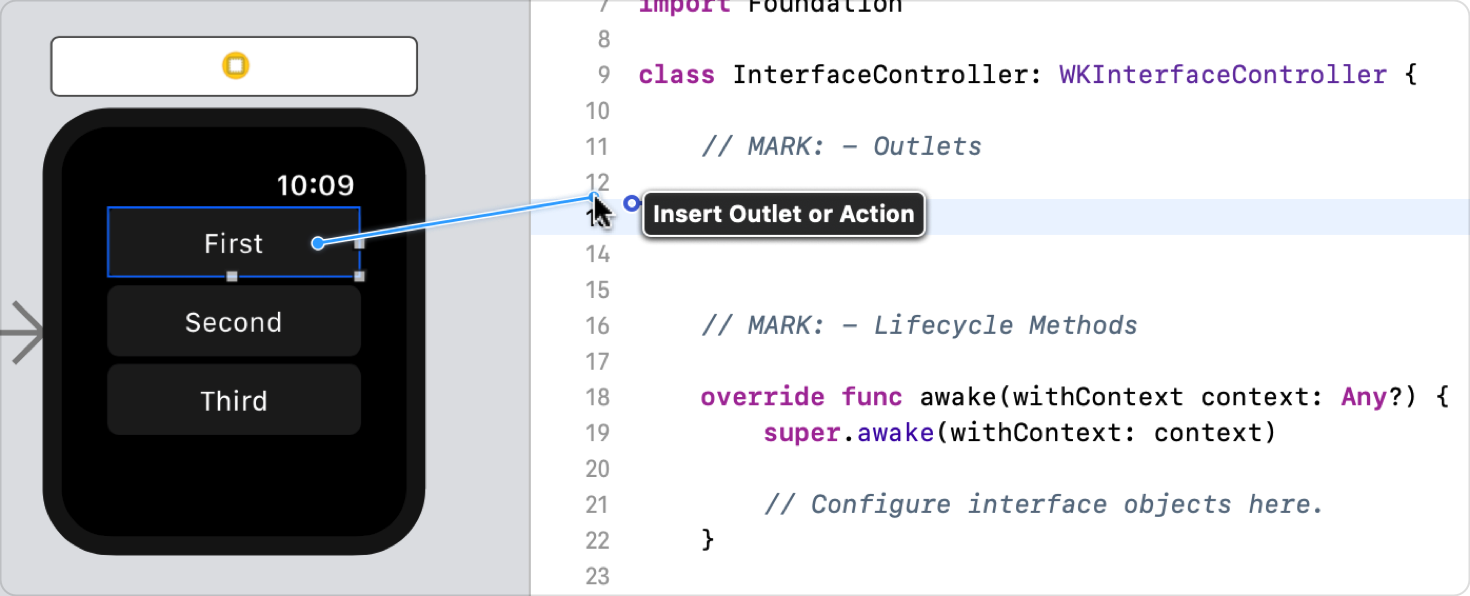Select the Second button in the watch preview
This screenshot has height=596, width=1470.
(x=233, y=321)
